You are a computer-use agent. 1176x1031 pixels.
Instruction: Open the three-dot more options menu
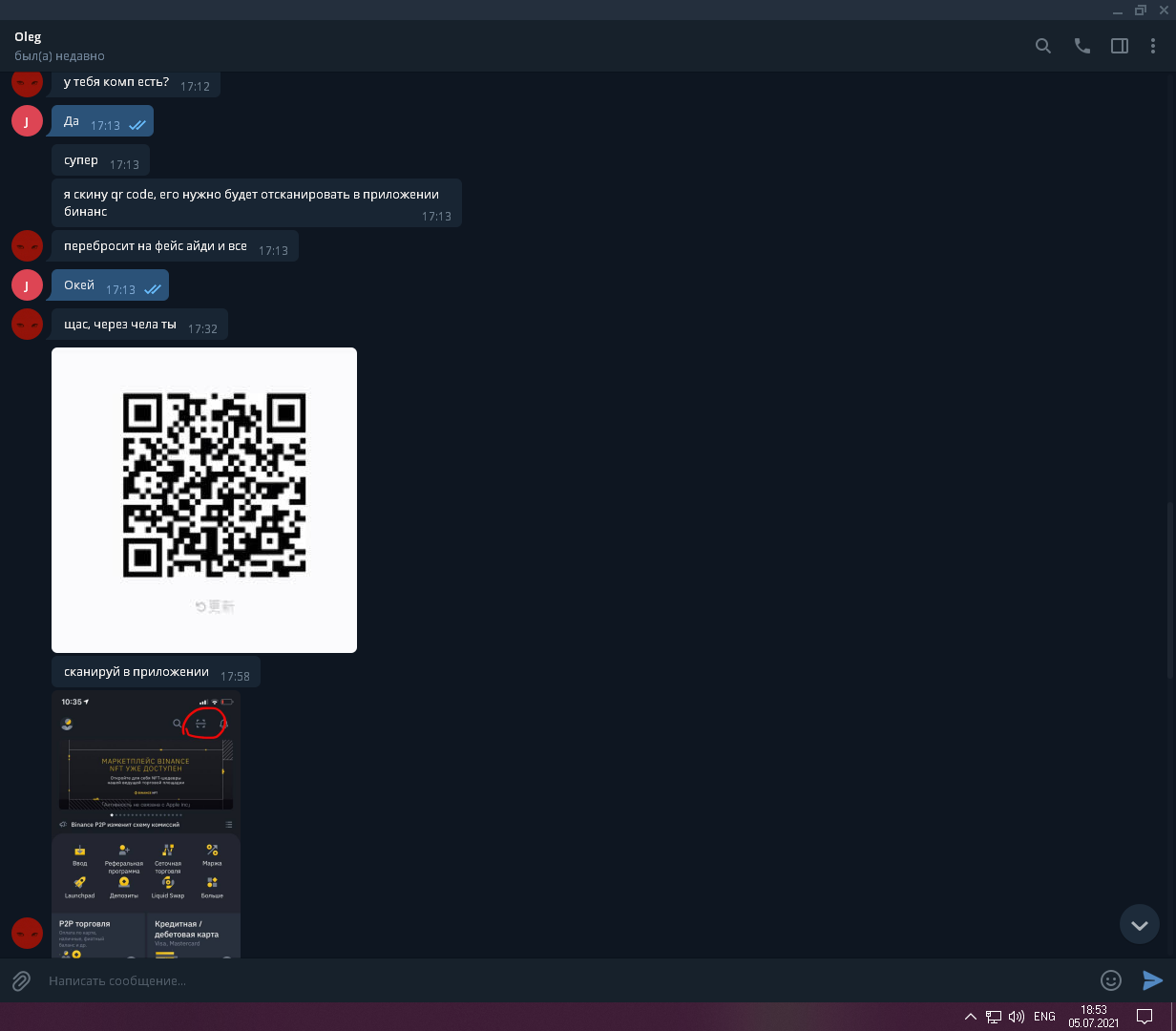coord(1154,46)
